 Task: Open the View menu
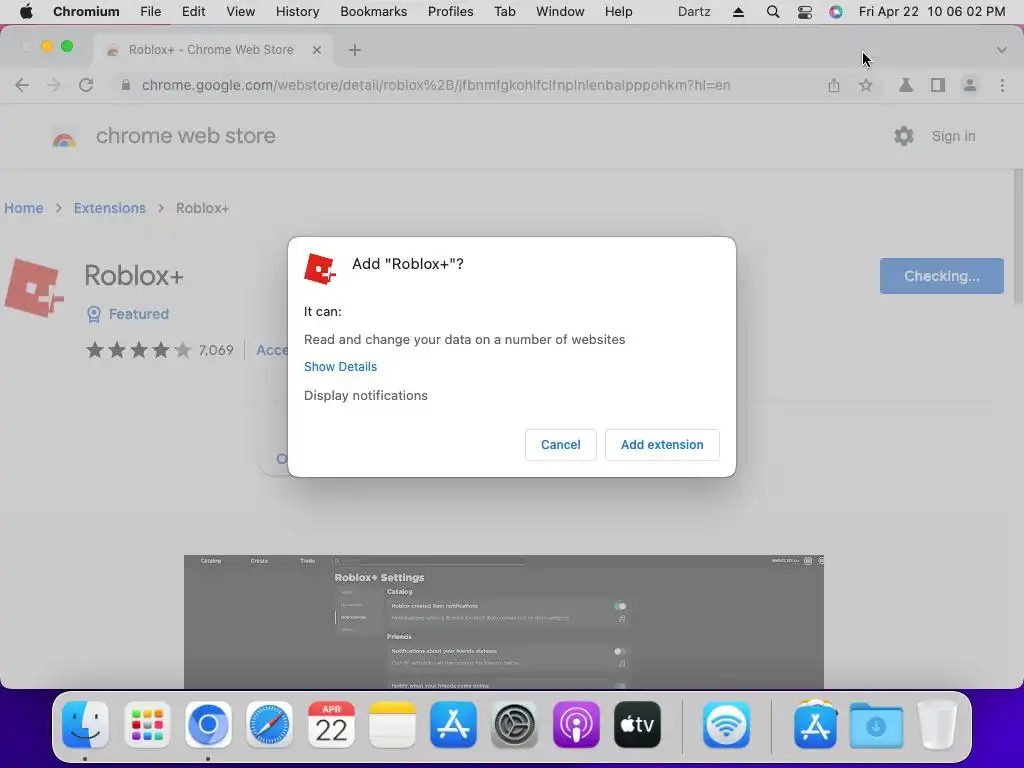click(240, 12)
